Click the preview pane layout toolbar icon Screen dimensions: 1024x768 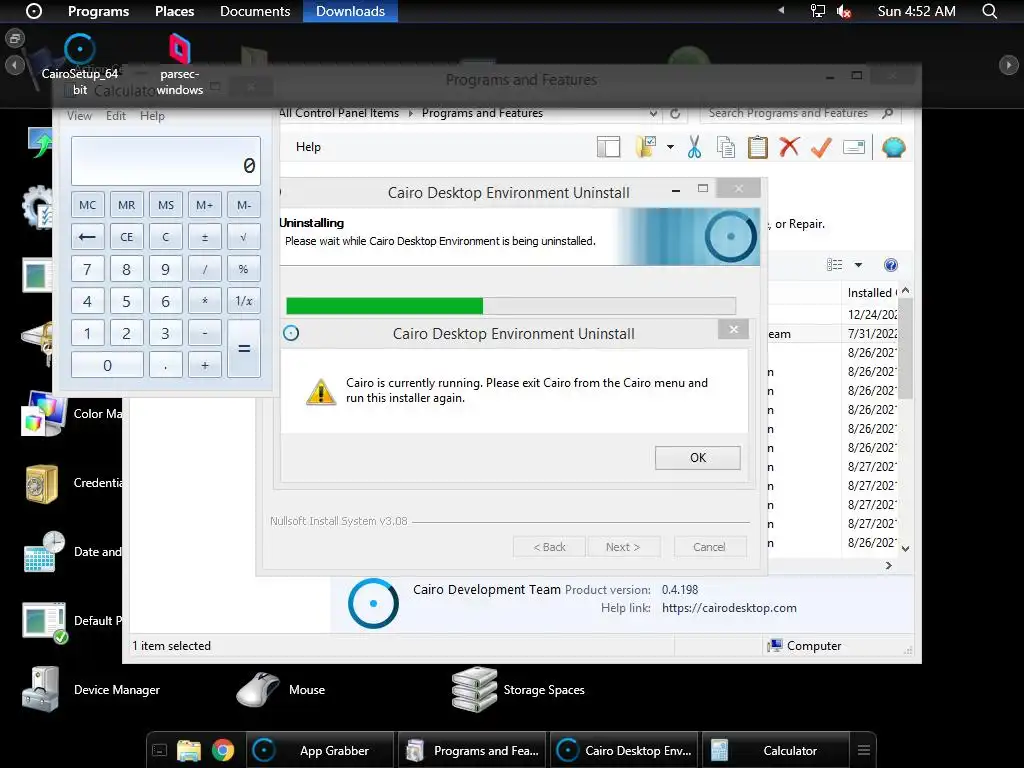tap(609, 147)
